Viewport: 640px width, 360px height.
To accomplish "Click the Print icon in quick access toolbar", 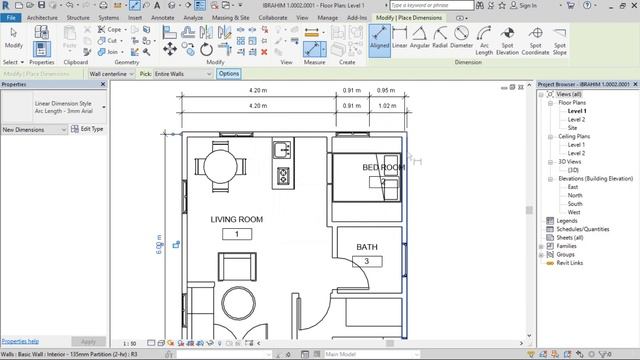I will (103, 5).
